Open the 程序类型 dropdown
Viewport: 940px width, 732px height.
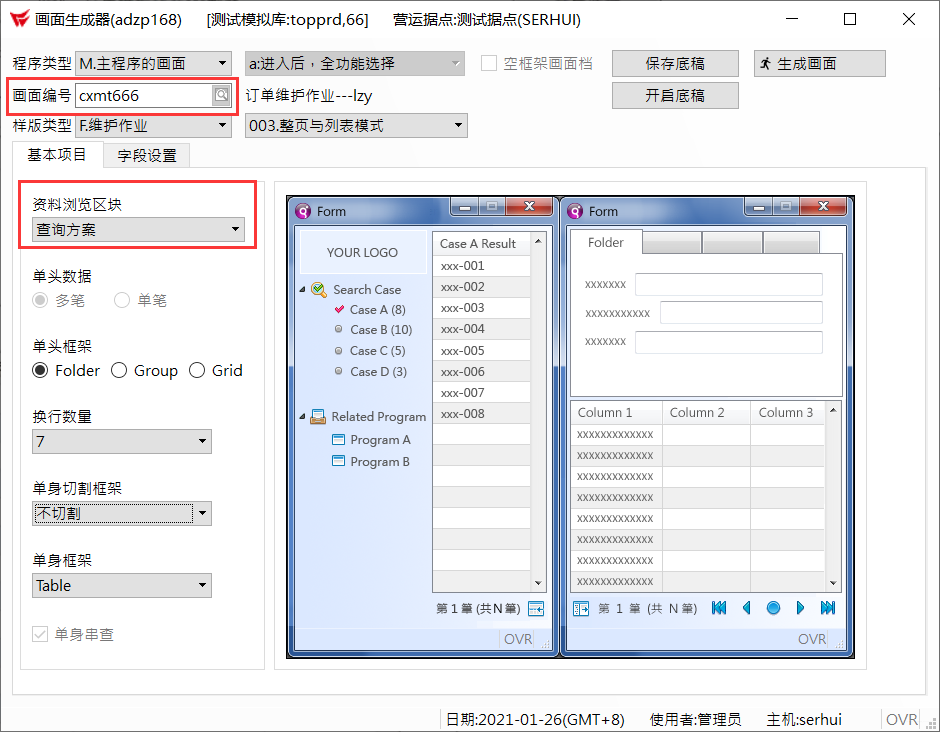[x=153, y=63]
